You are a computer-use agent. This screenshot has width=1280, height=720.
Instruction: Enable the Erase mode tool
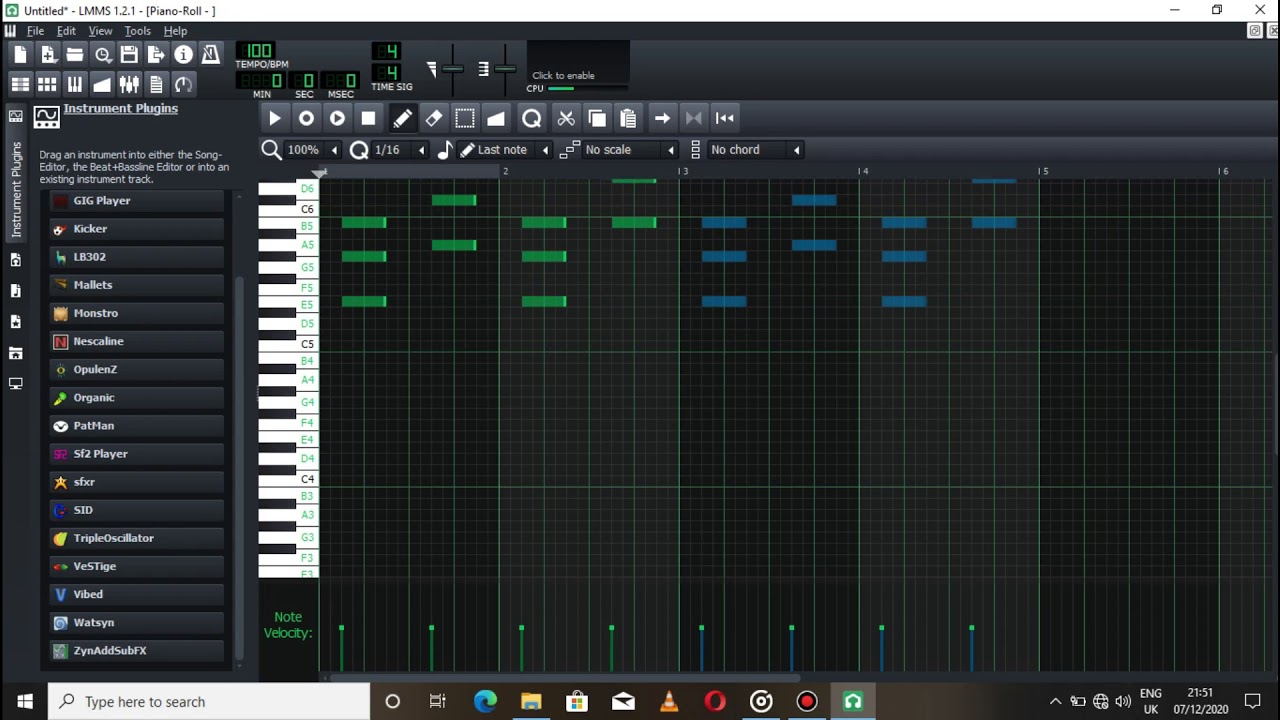[433, 118]
